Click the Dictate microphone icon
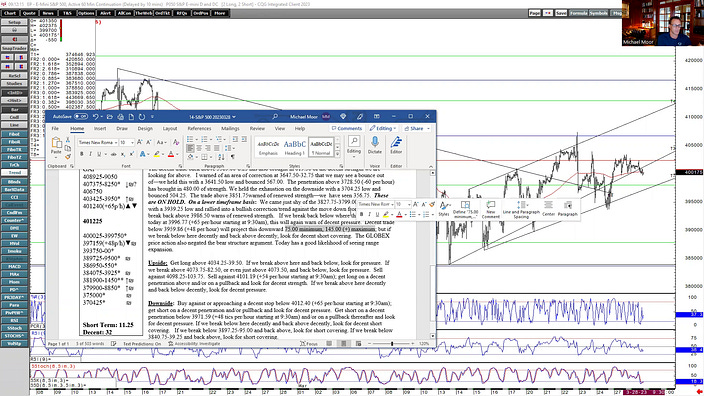The image size is (704, 396). coord(374,142)
